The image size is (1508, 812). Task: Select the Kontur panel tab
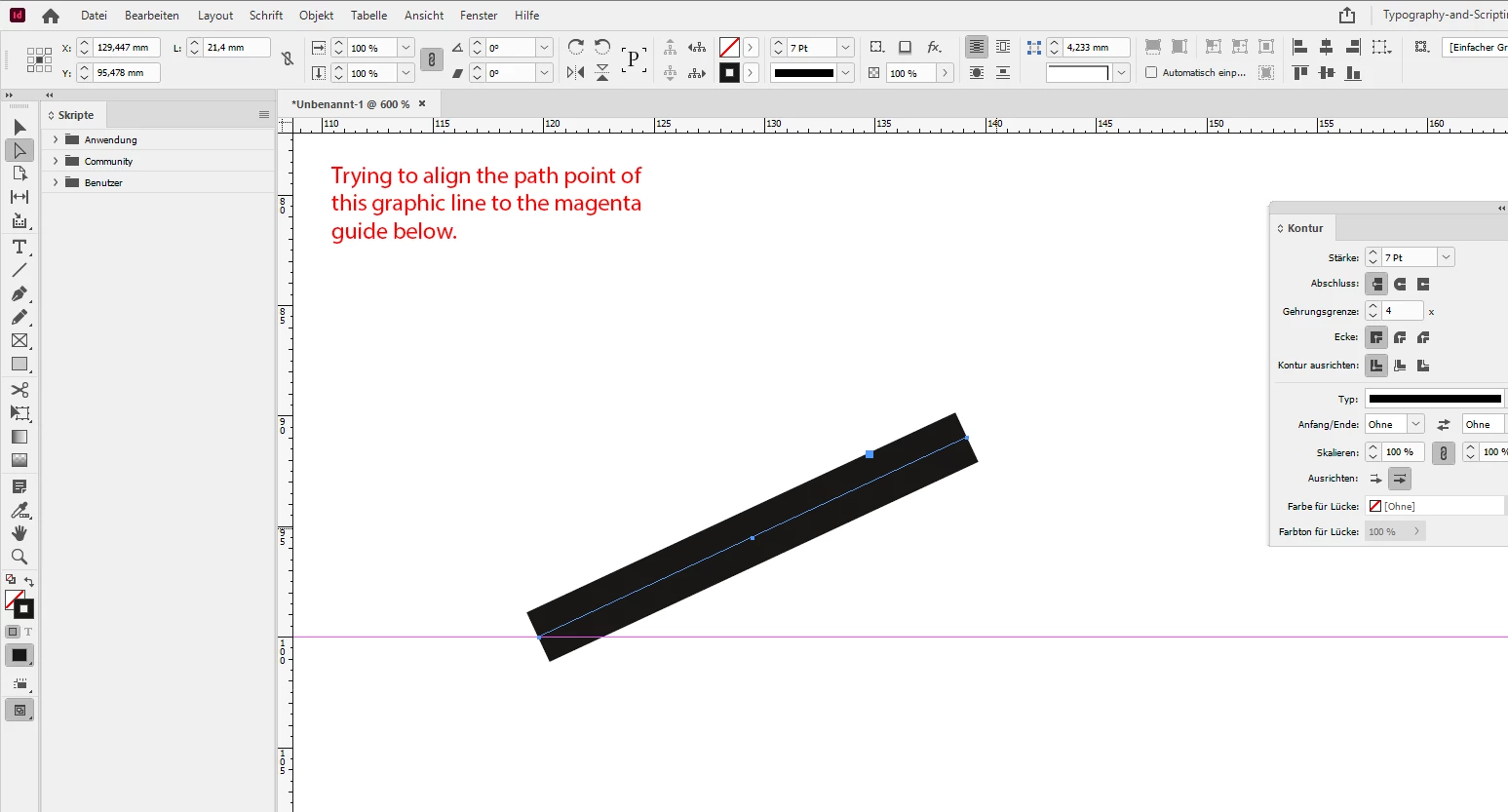click(1304, 228)
